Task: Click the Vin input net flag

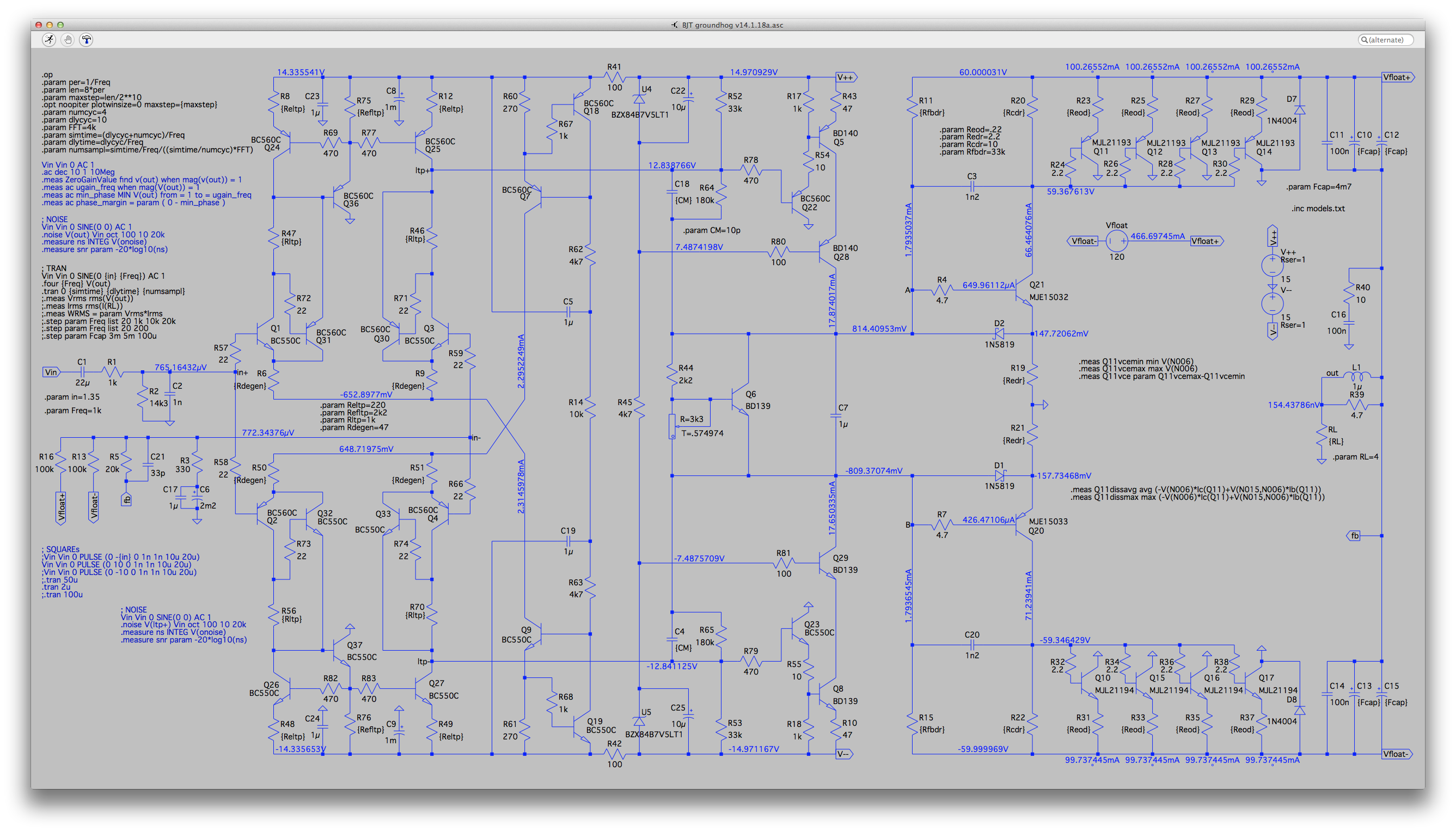Action: tap(51, 372)
